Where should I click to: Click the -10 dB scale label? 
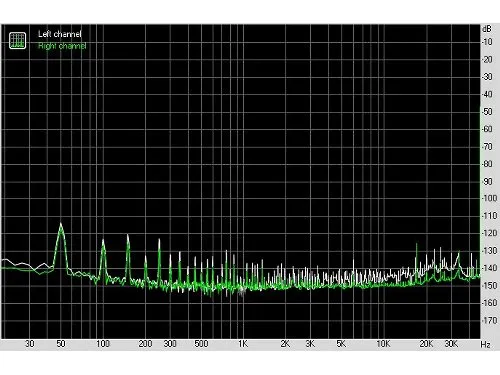[x=487, y=42]
